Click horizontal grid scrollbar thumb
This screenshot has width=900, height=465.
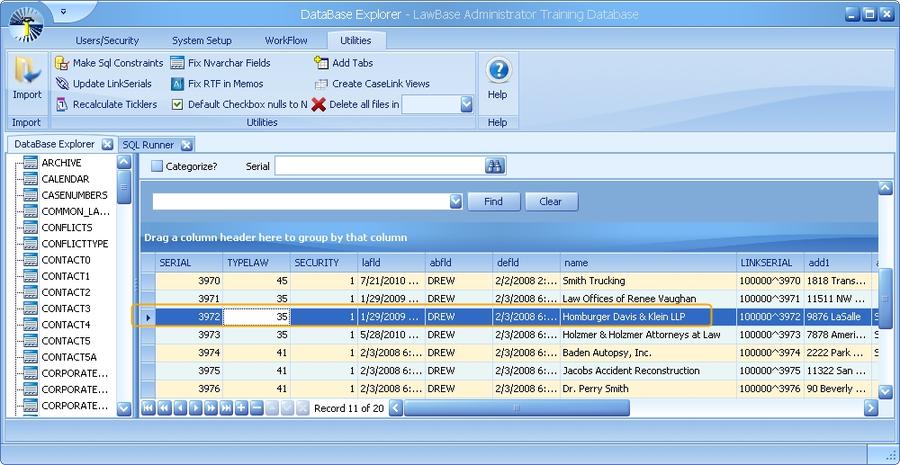pos(517,408)
